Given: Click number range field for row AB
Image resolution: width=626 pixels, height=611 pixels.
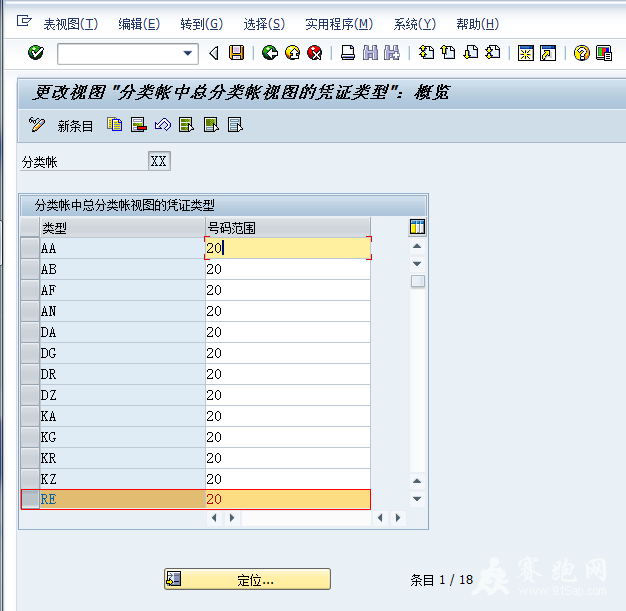Looking at the screenshot, I should click(x=288, y=269).
